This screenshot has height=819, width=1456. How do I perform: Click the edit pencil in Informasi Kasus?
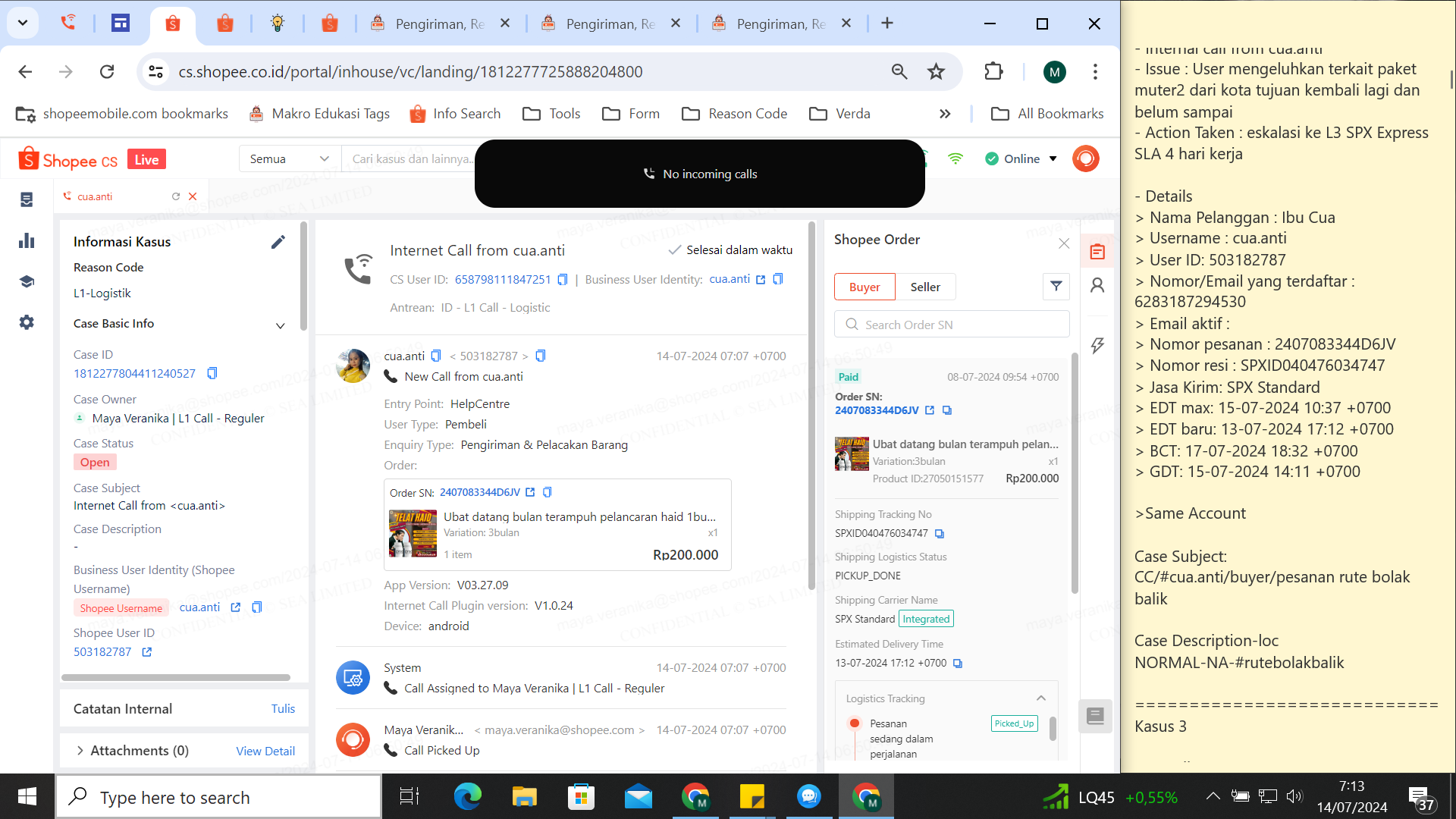[278, 242]
